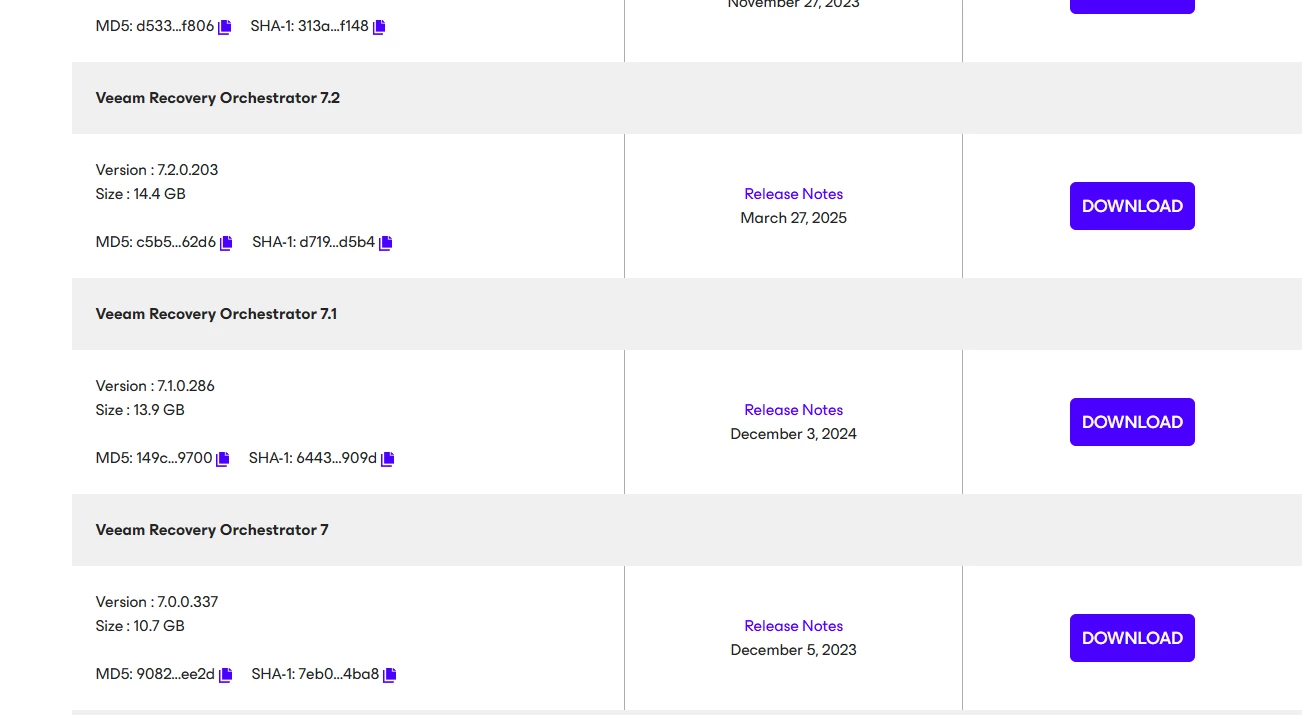
Task: Select the MD5 value c5b5...62d6
Action: click(x=176, y=242)
